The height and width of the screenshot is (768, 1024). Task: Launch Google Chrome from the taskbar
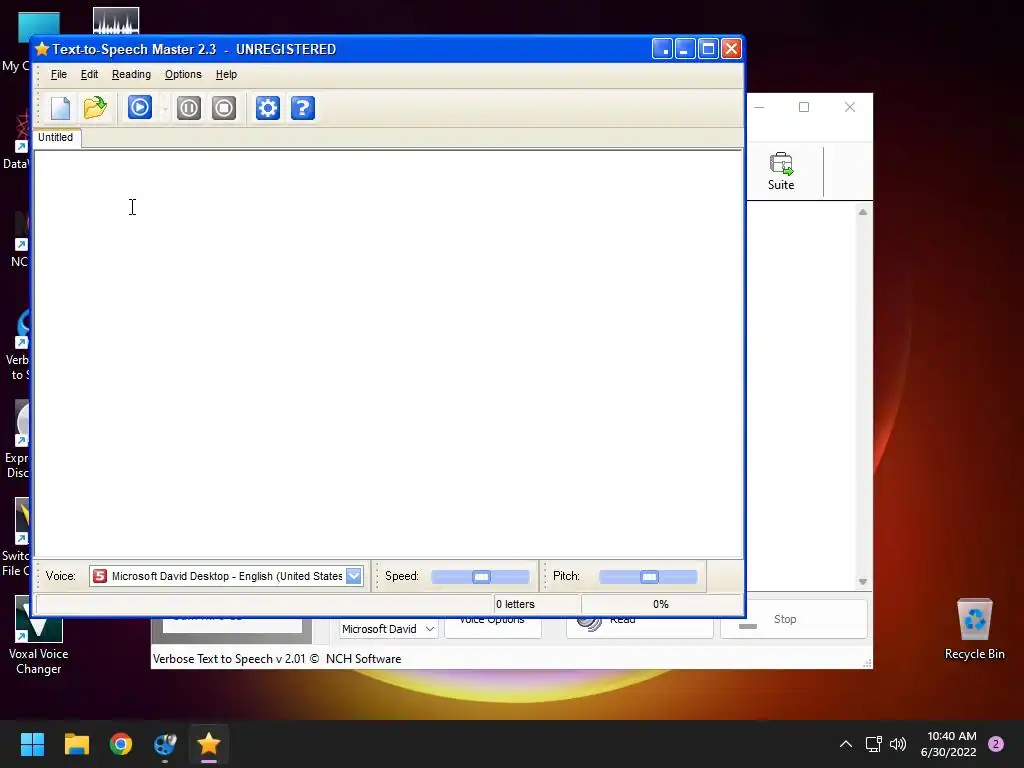coord(121,744)
